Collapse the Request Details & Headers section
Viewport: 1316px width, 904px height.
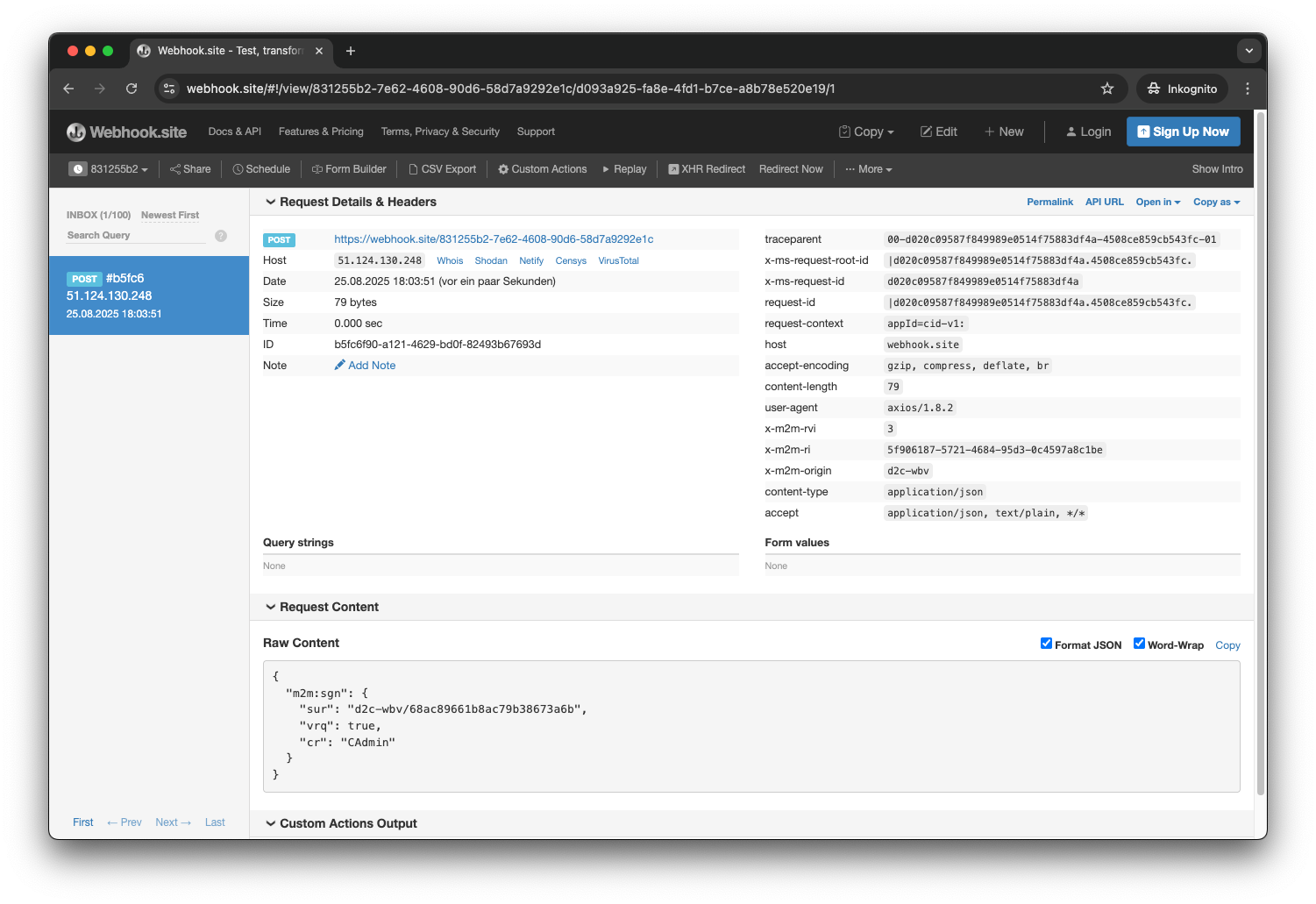[271, 202]
